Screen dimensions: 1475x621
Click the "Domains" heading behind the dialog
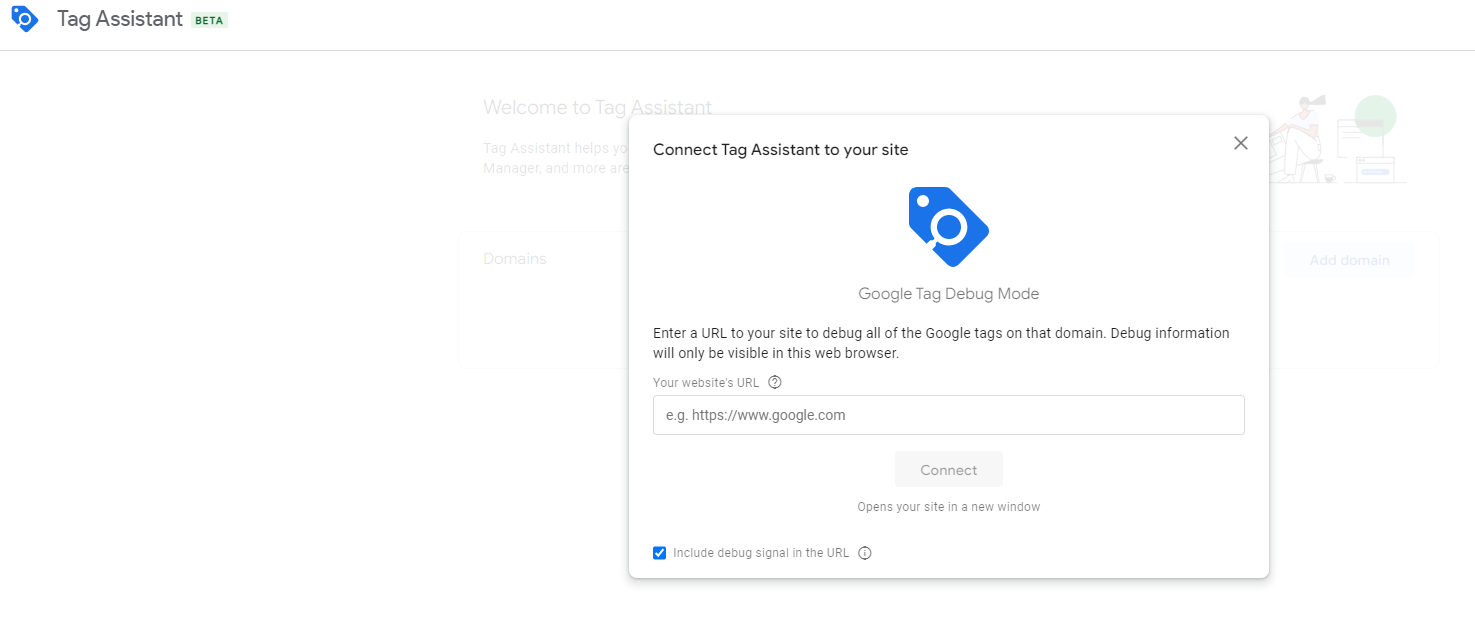[515, 259]
